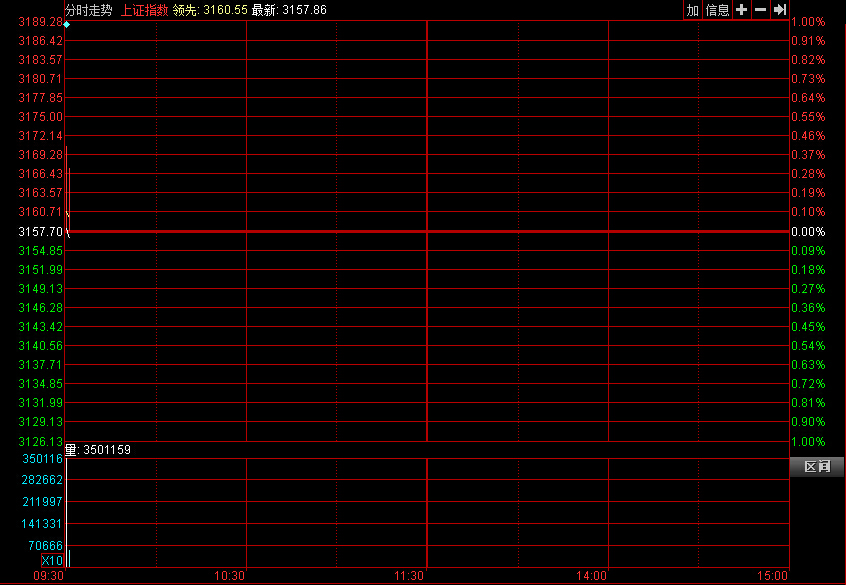Click the 11:30 time axis marker
Viewport: 846px width, 585px height.
point(409,576)
